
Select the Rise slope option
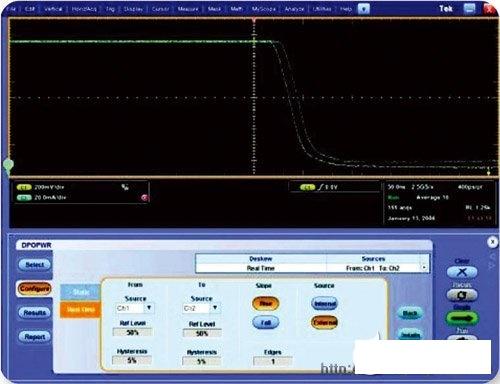coord(265,304)
